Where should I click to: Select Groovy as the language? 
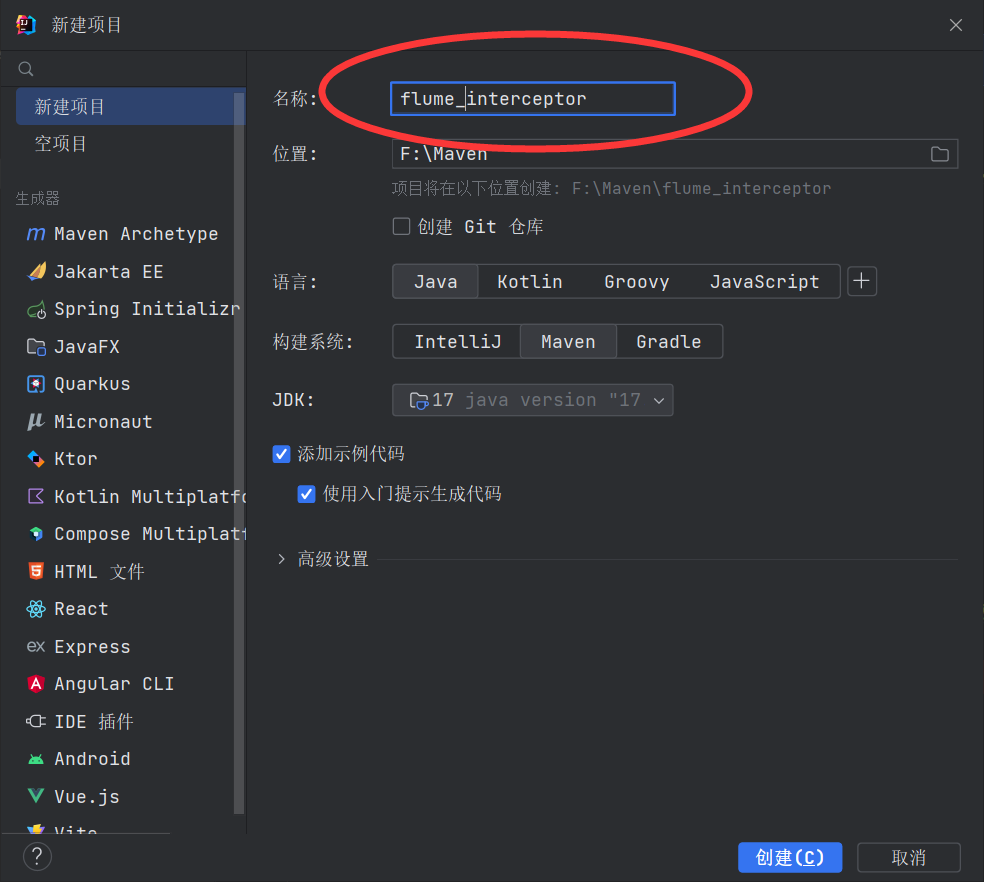(x=636, y=281)
